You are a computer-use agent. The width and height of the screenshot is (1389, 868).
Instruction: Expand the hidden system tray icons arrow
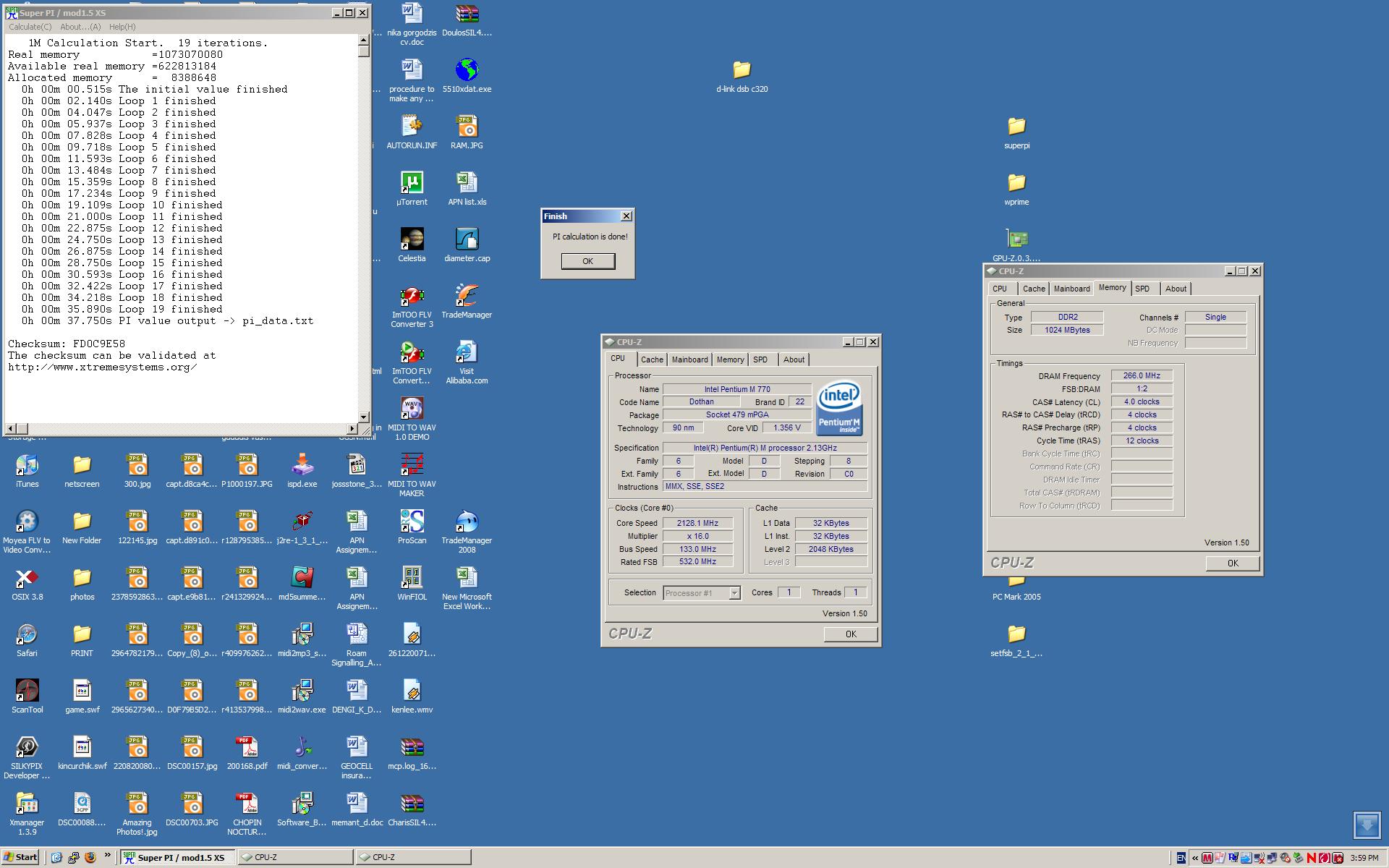(1194, 859)
